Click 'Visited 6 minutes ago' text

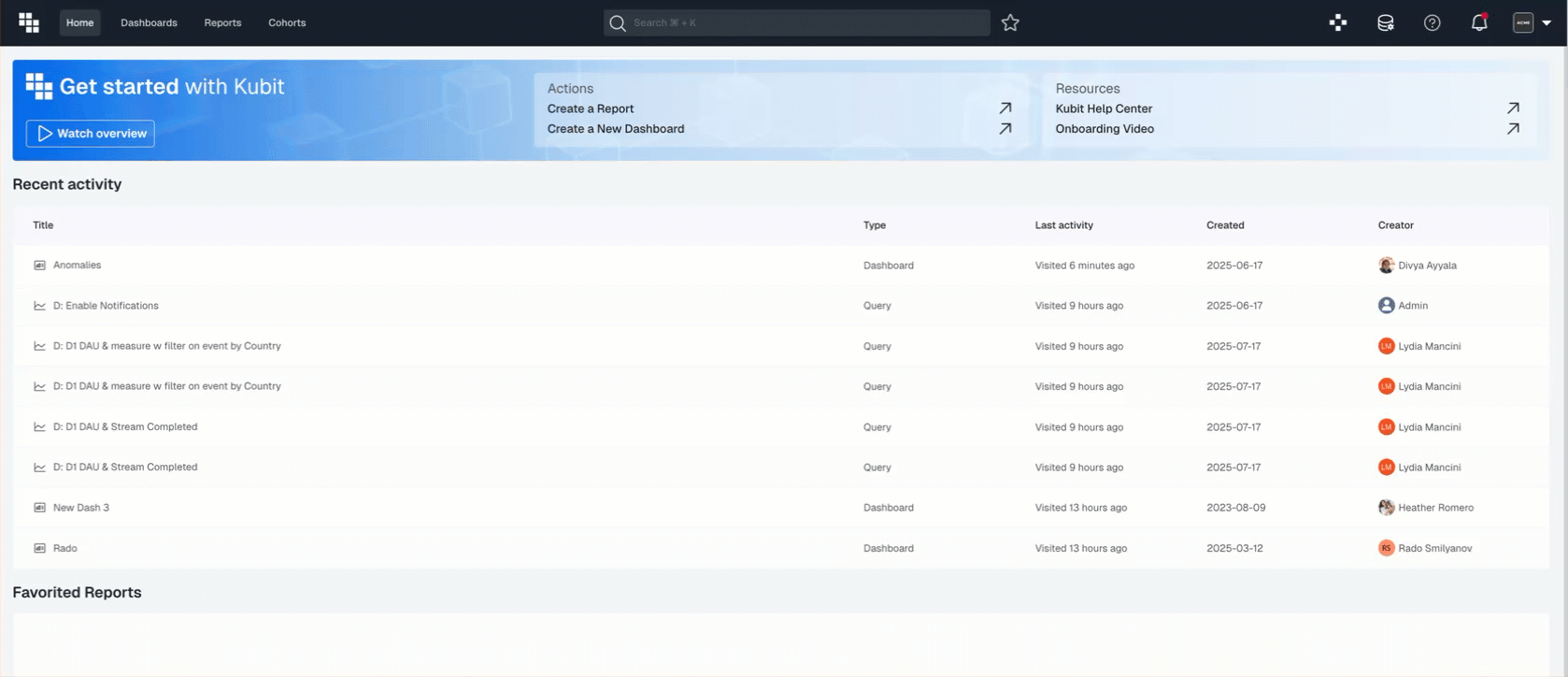(x=1084, y=266)
